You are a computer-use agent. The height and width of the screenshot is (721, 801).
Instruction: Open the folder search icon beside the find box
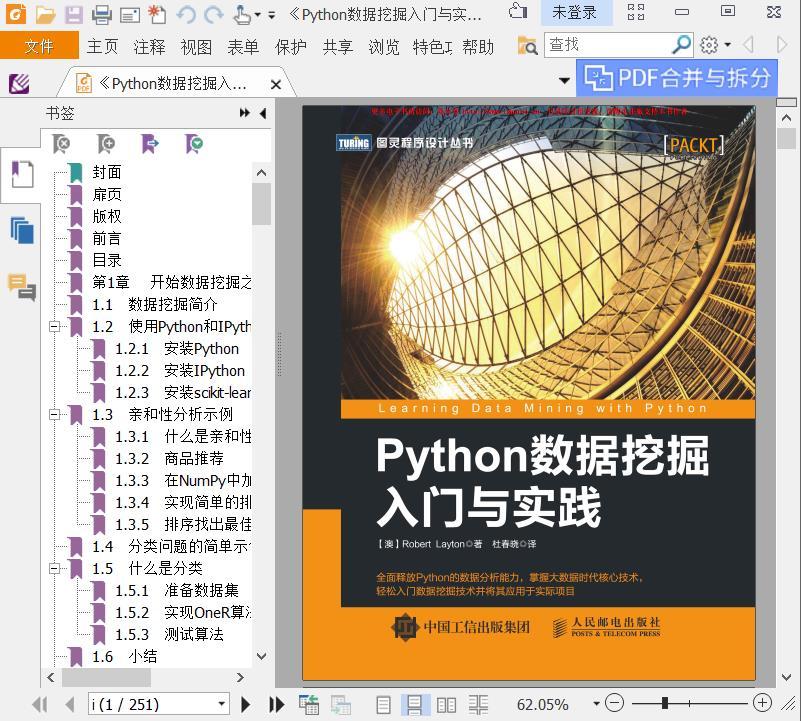527,45
